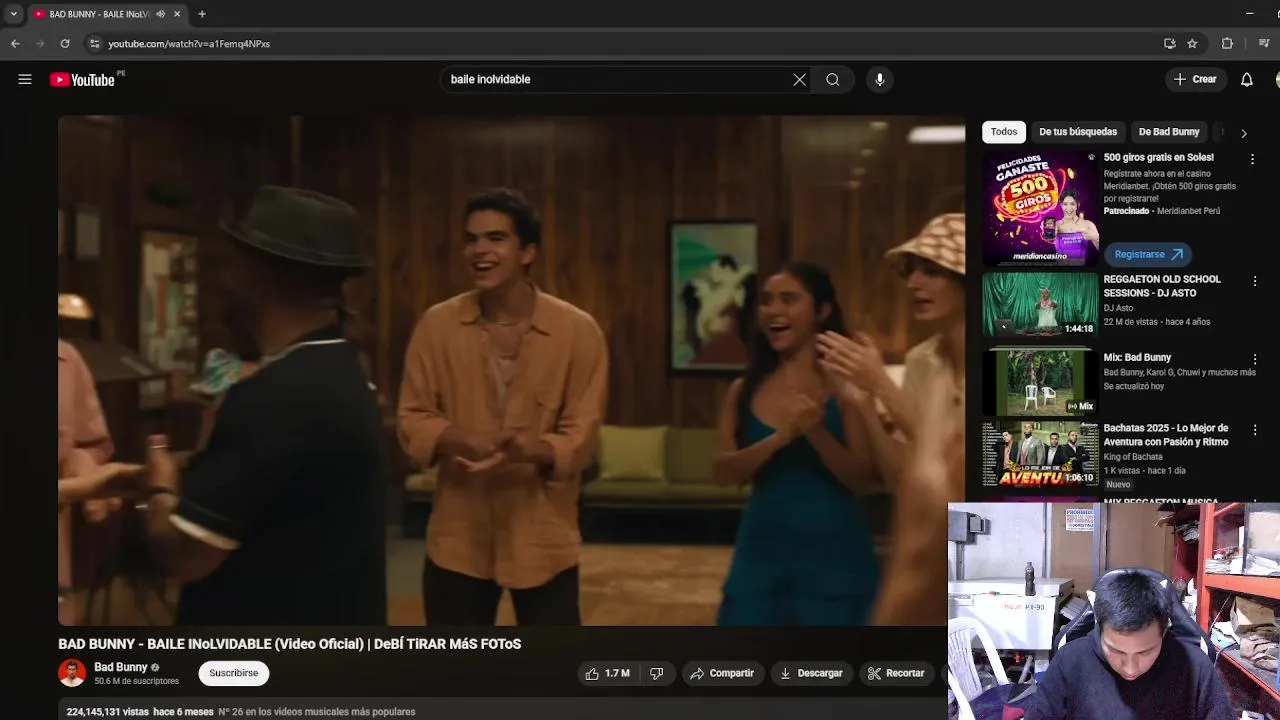The height and width of the screenshot is (720, 1280).
Task: Click the 224,145,131 vistas text
Action: pos(107,712)
